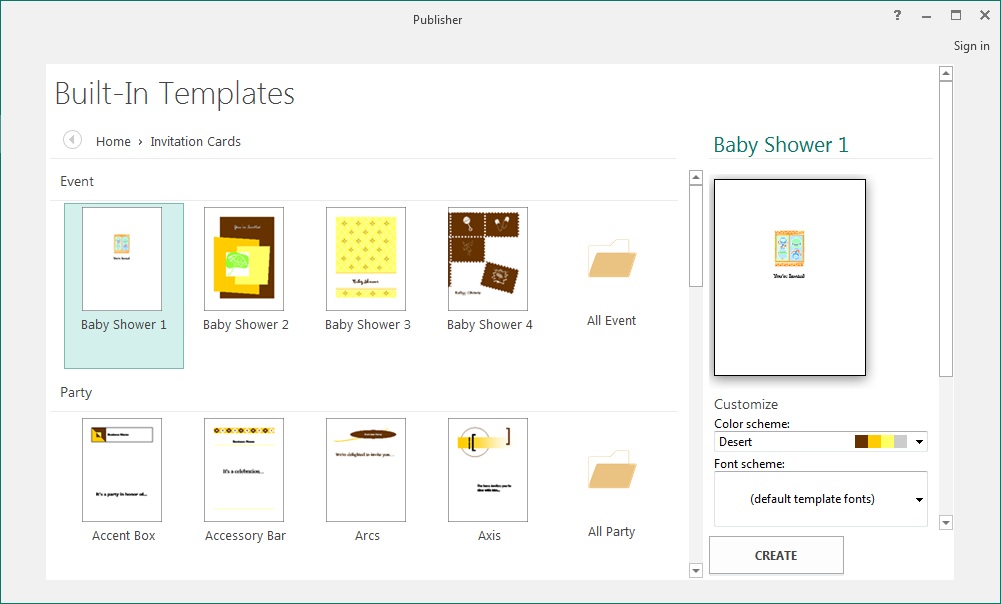Click the customize pane scrollbar thumb

[946, 229]
